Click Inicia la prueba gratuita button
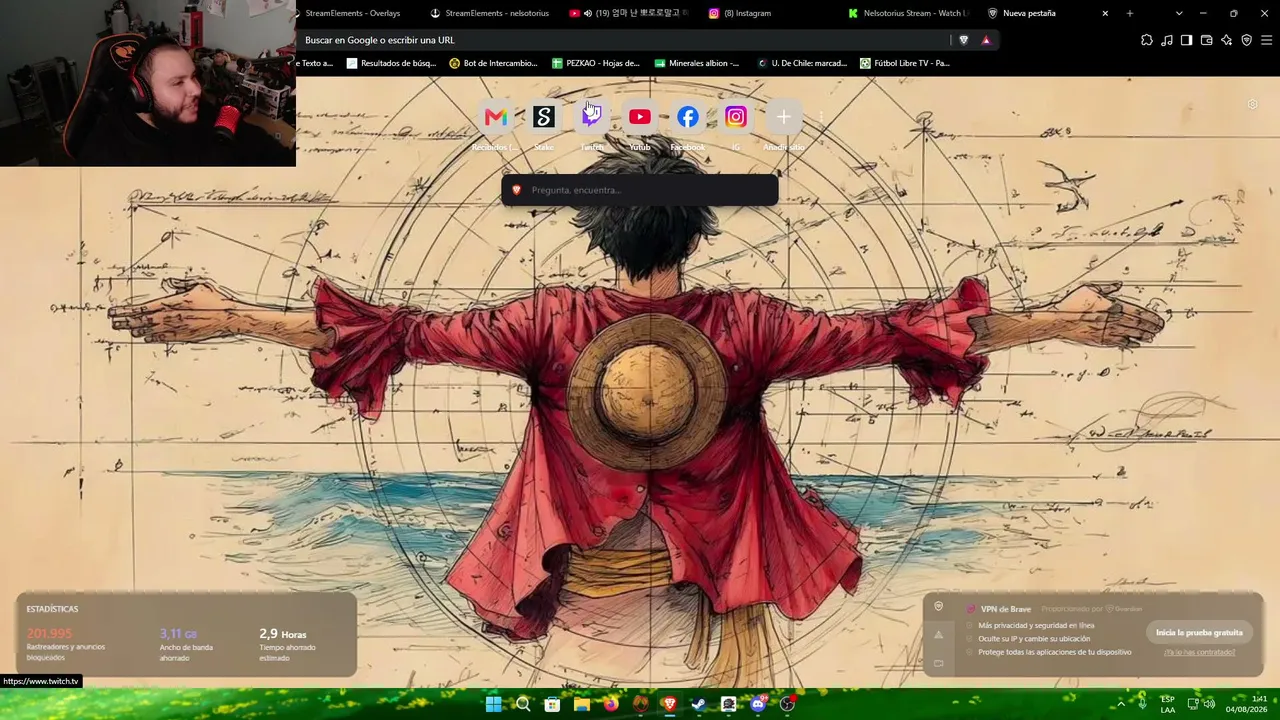Screen dimensions: 1280x720 [x=1199, y=632]
